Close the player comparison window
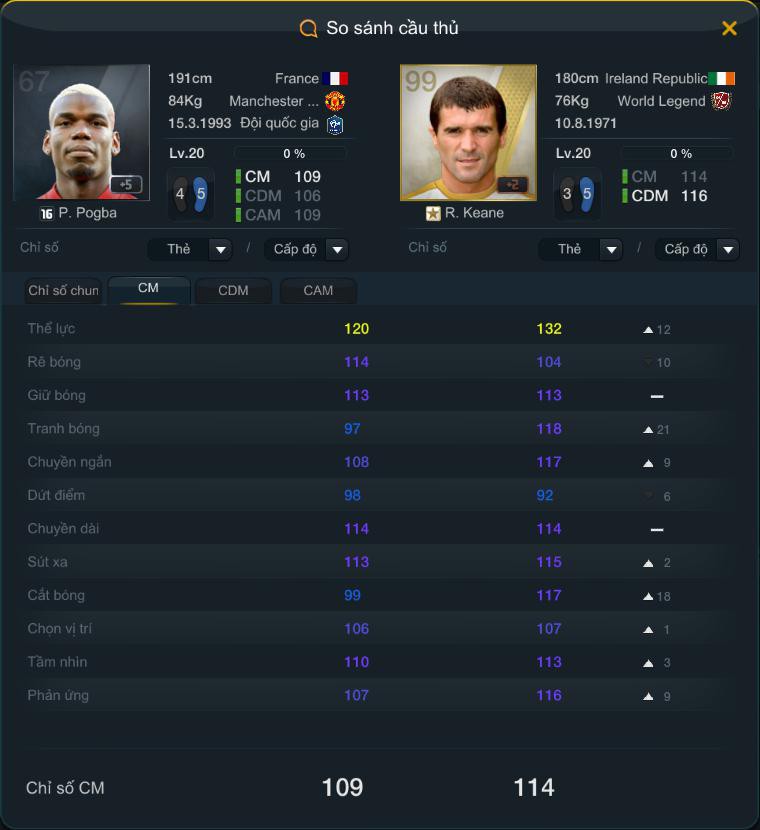This screenshot has width=760, height=830. (729, 28)
